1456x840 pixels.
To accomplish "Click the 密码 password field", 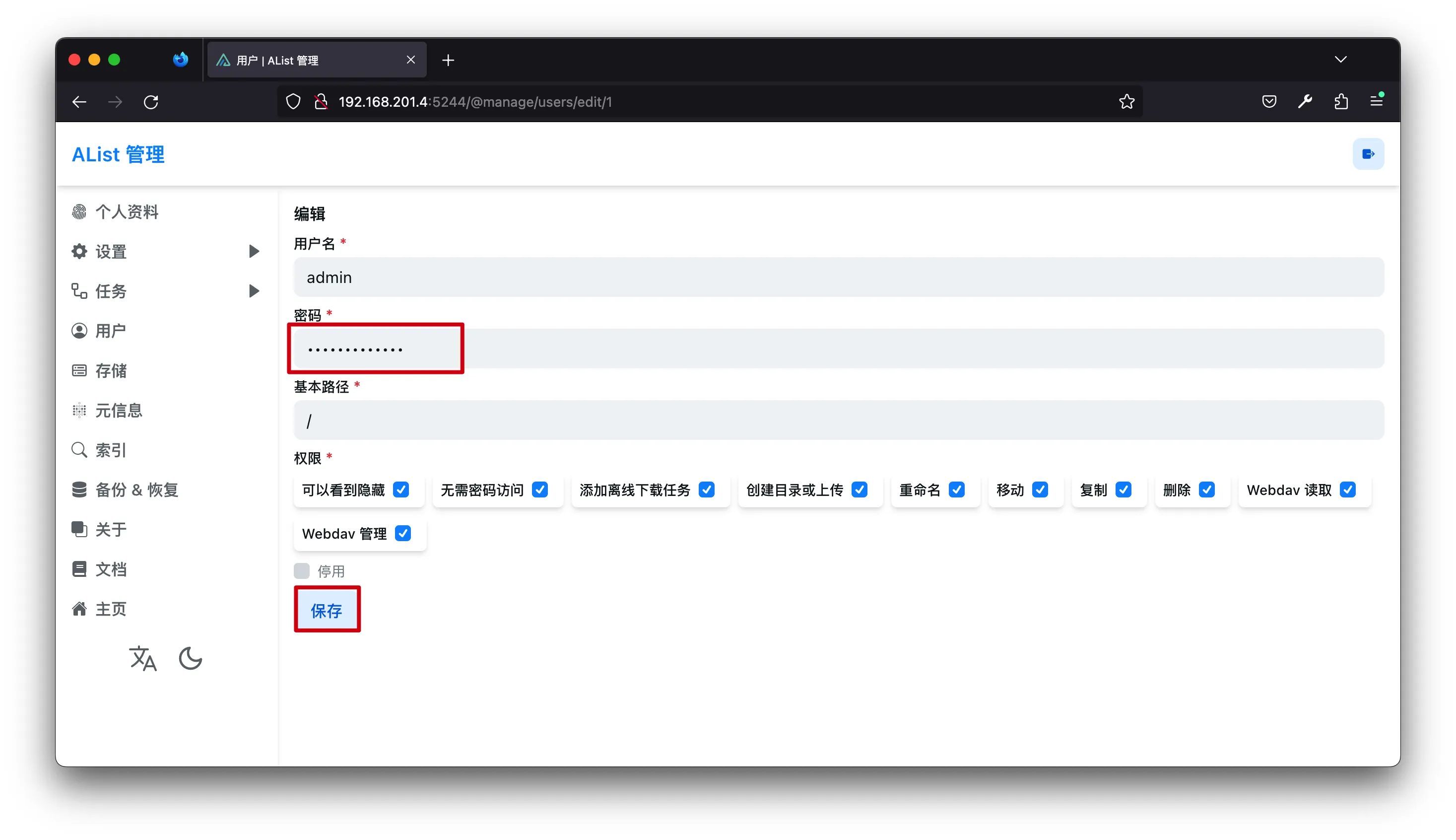I will [x=839, y=349].
